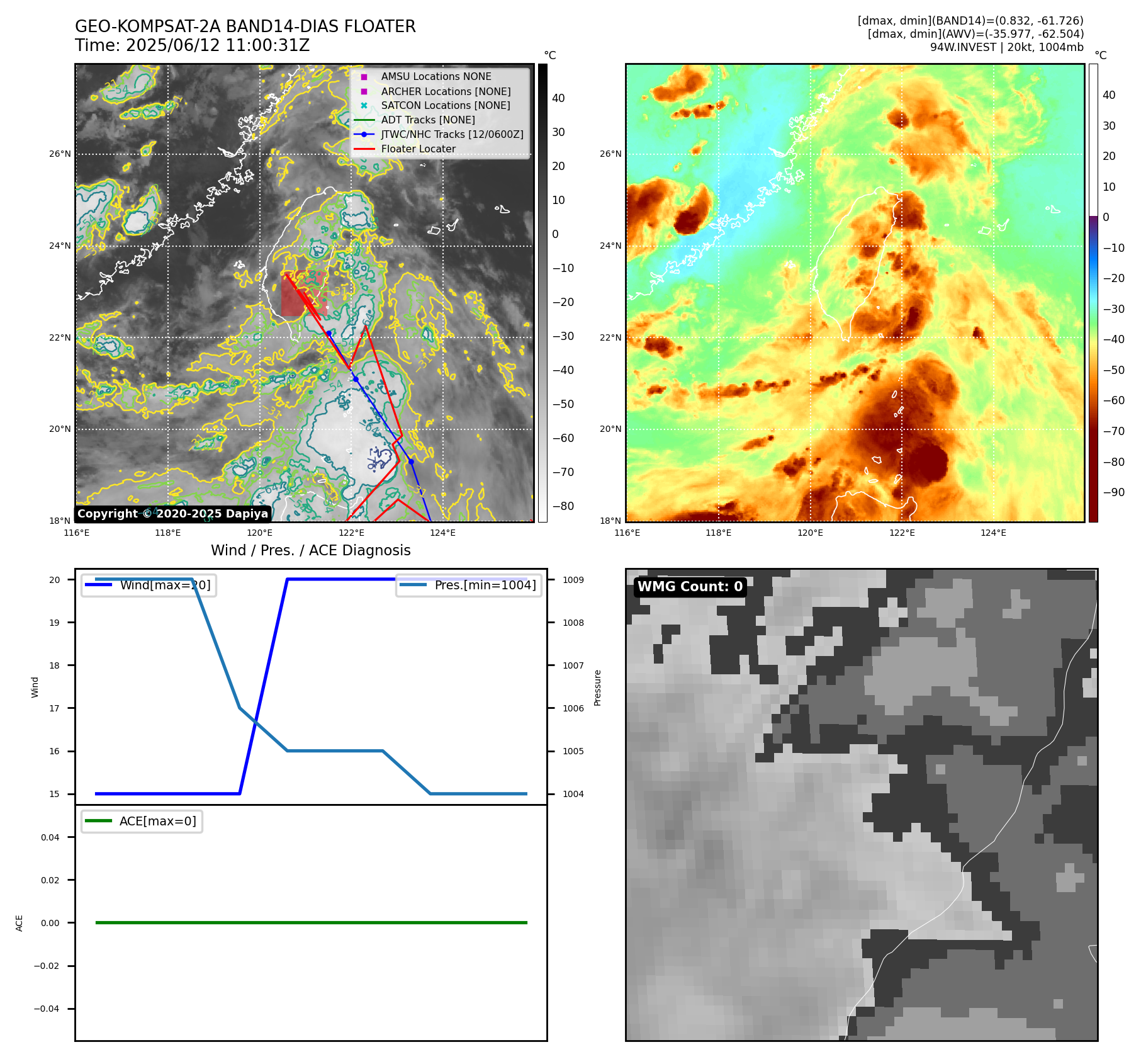This screenshot has height=1064, width=1141.
Task: Click the BAND14 dmax dmin values text
Action: tap(970, 21)
